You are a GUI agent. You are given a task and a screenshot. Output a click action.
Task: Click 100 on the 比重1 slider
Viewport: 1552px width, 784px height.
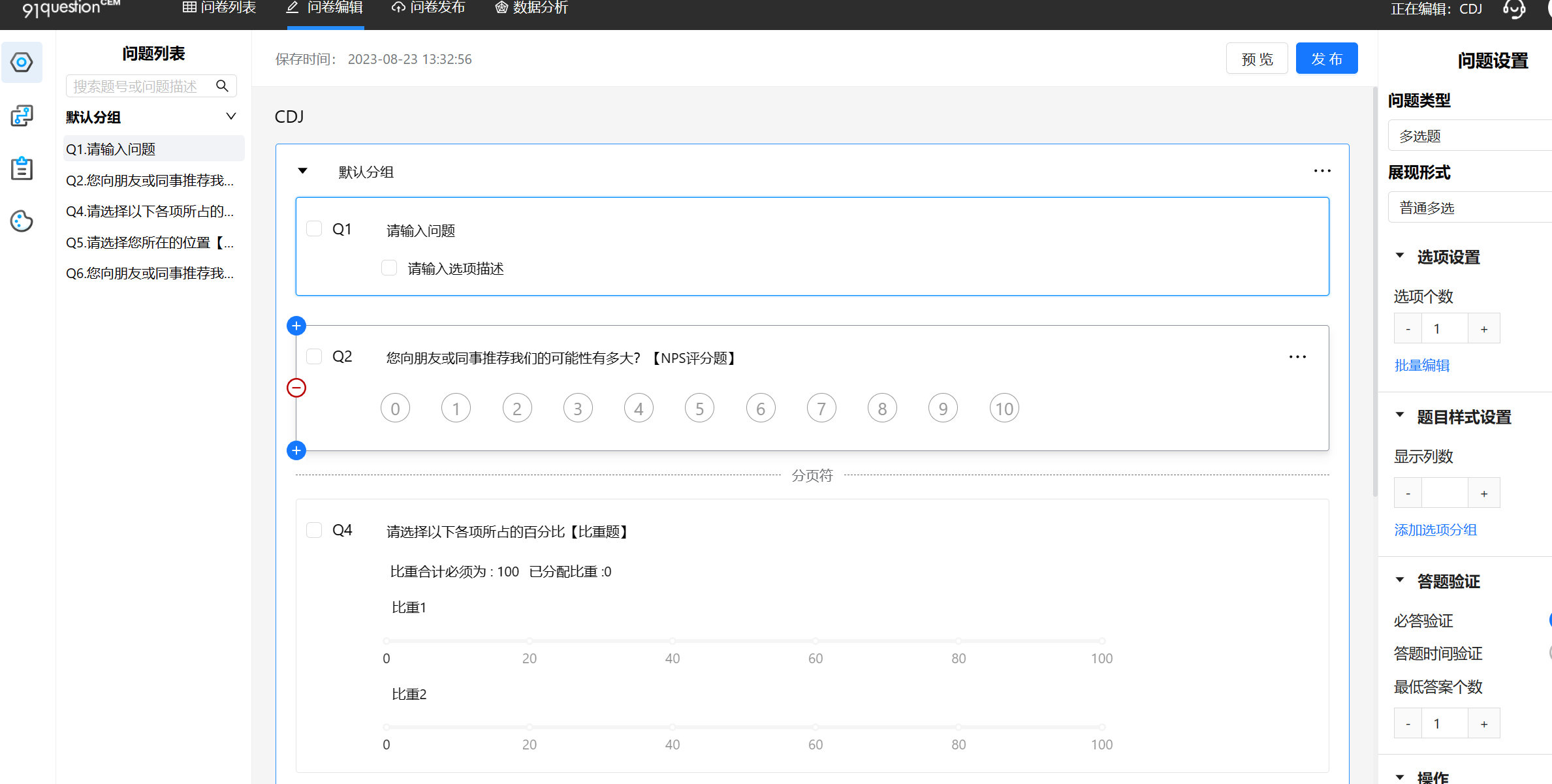pos(1101,641)
